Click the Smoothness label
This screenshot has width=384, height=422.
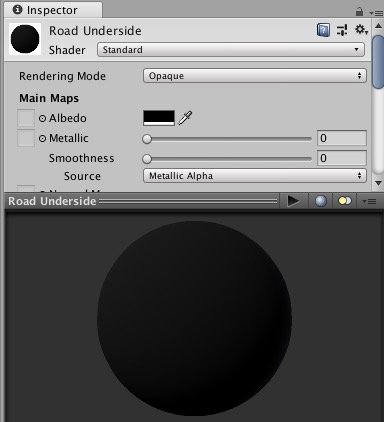81,158
